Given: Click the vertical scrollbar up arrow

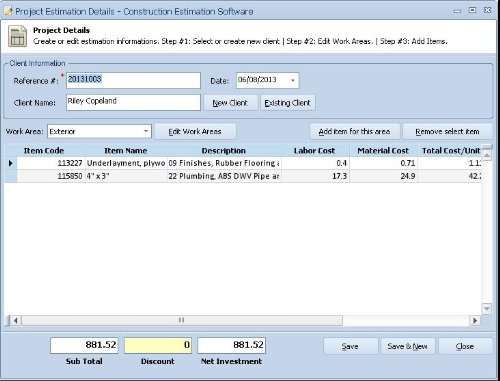Looking at the screenshot, I should click(487, 155).
